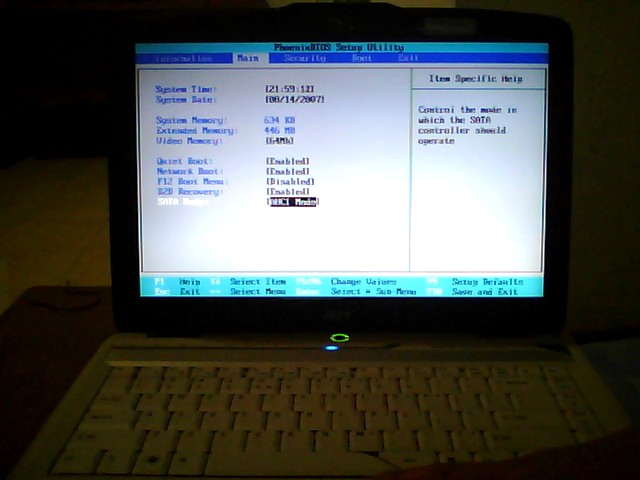Select the System Date value field
This screenshot has width=640, height=480.
coord(295,99)
